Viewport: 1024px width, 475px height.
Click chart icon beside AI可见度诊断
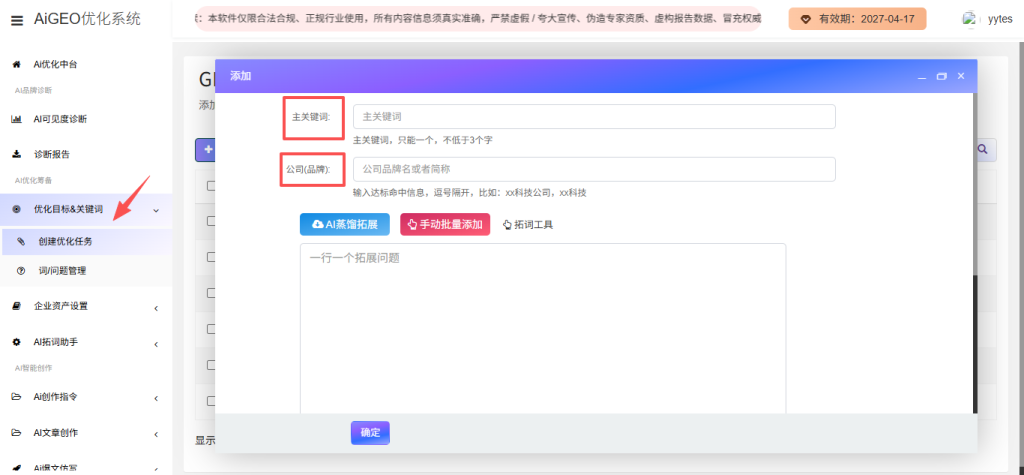pyautogui.click(x=16, y=119)
